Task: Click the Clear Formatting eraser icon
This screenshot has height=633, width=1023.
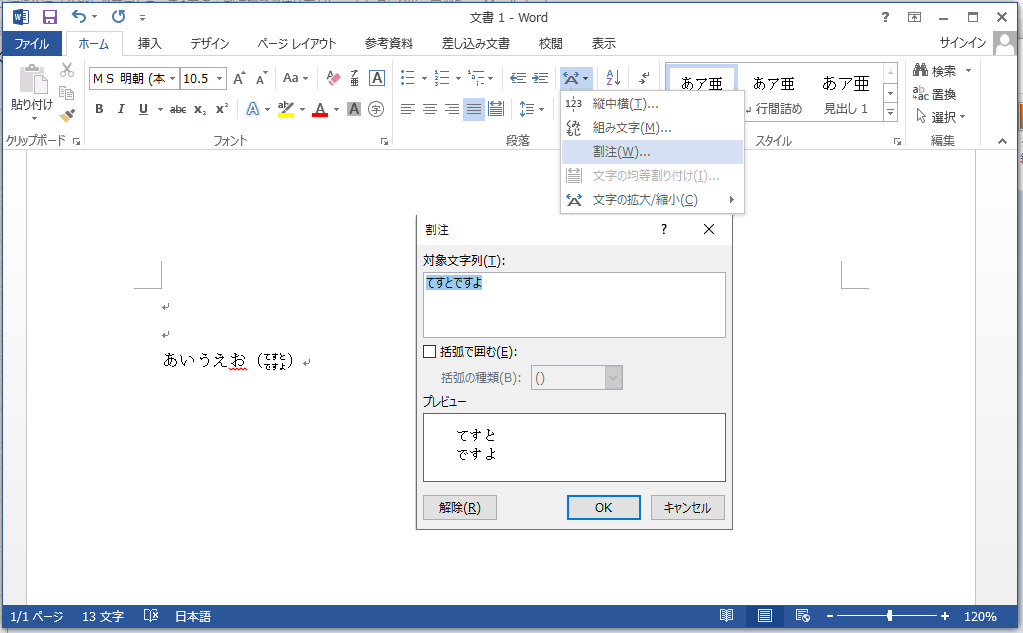Action: click(334, 78)
